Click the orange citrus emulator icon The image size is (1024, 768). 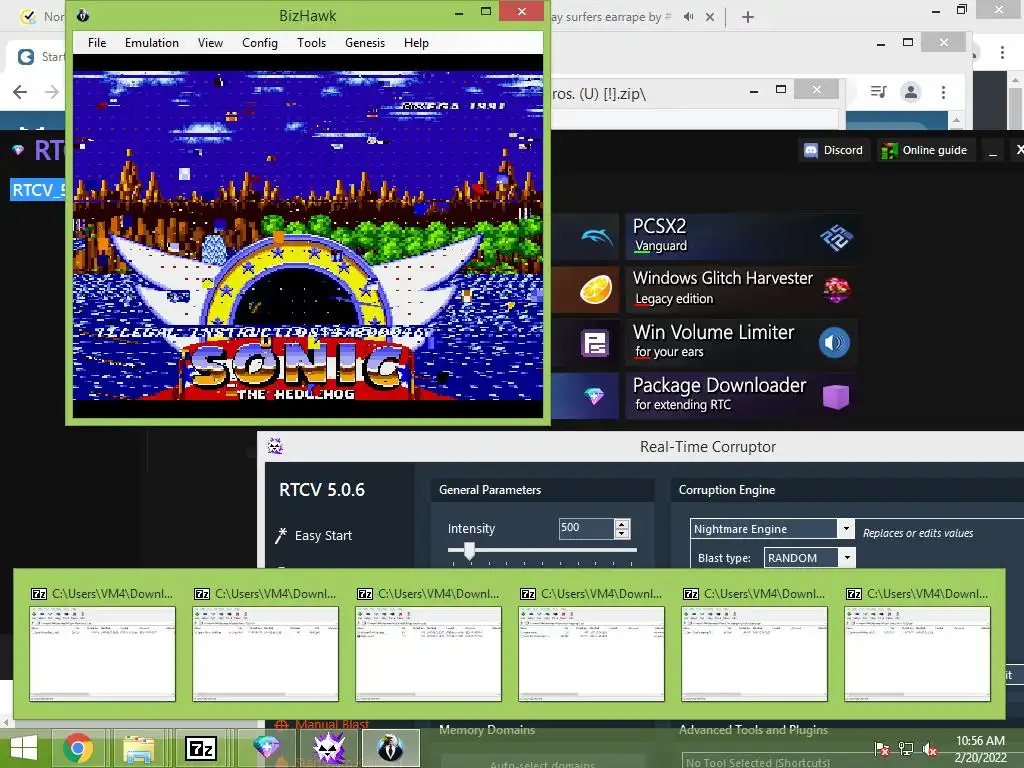(x=596, y=289)
